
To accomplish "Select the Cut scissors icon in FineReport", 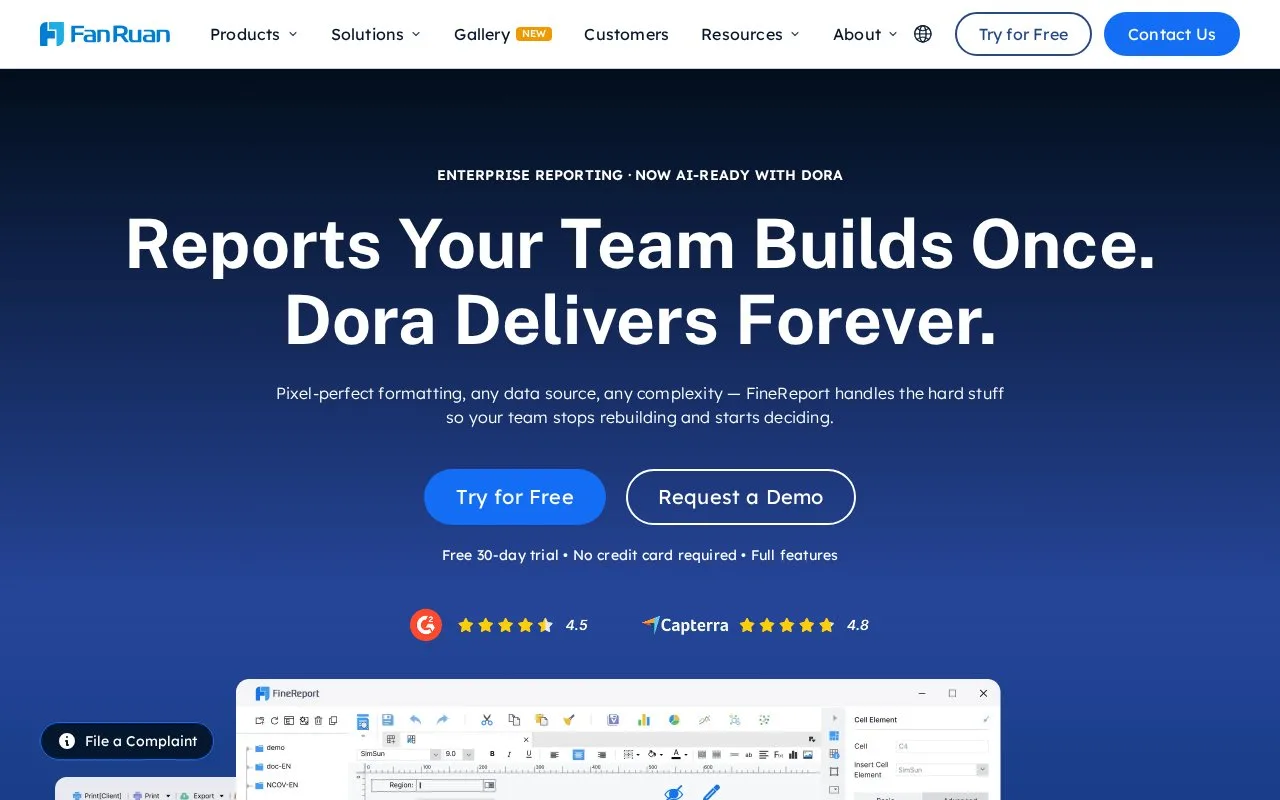I will [x=487, y=719].
